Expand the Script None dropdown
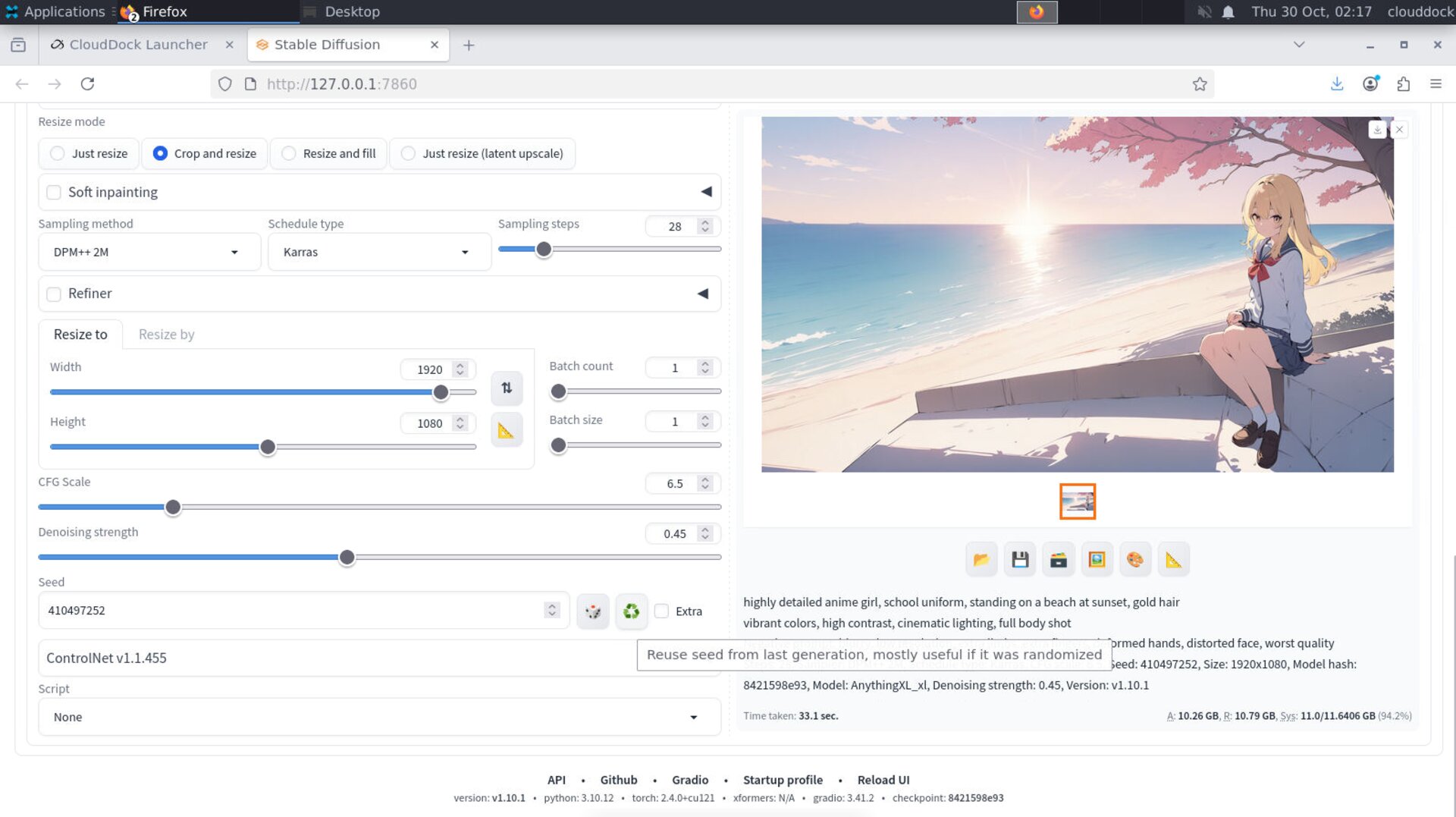The image size is (1456, 817). 378,718
